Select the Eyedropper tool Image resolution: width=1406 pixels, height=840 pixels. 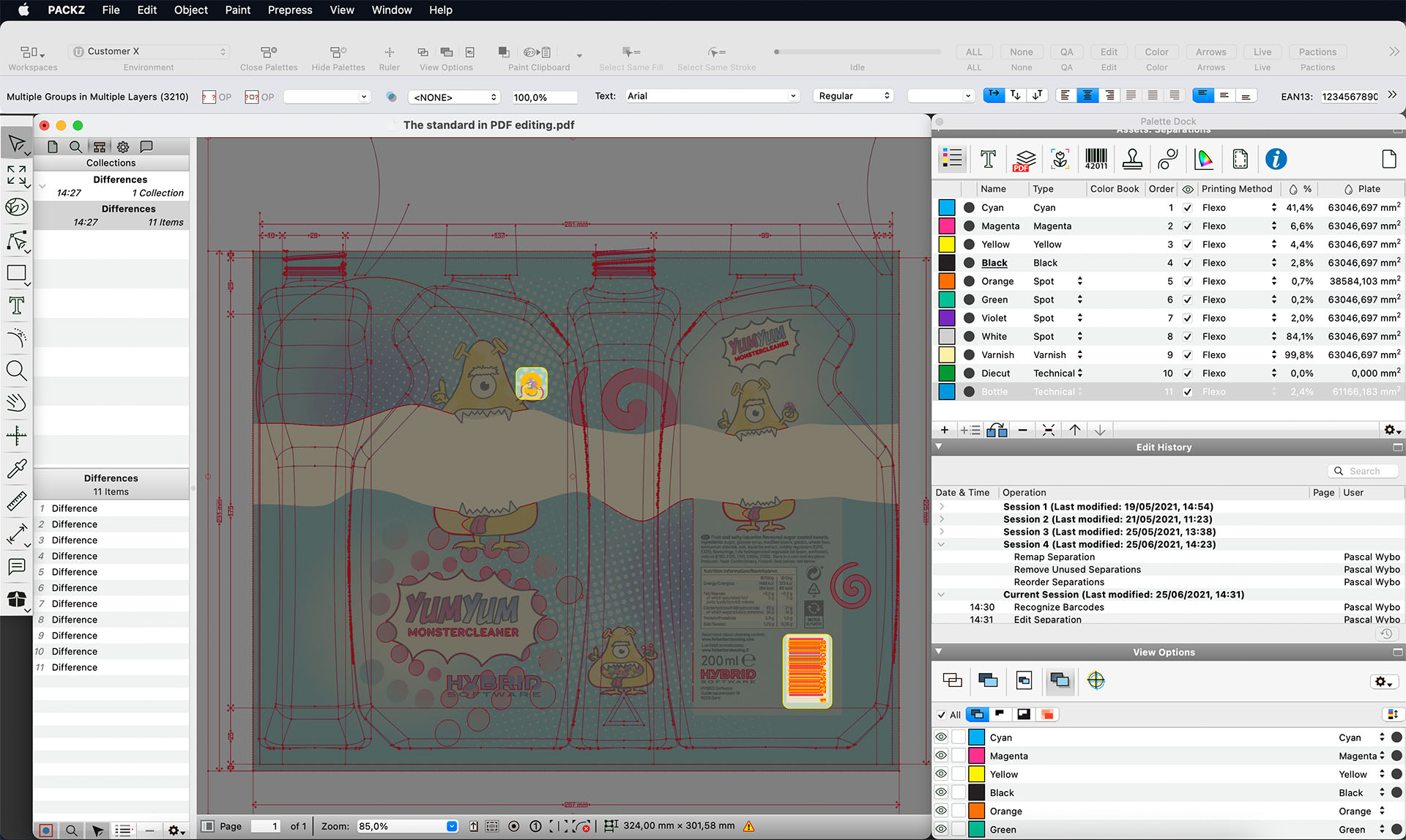point(16,468)
